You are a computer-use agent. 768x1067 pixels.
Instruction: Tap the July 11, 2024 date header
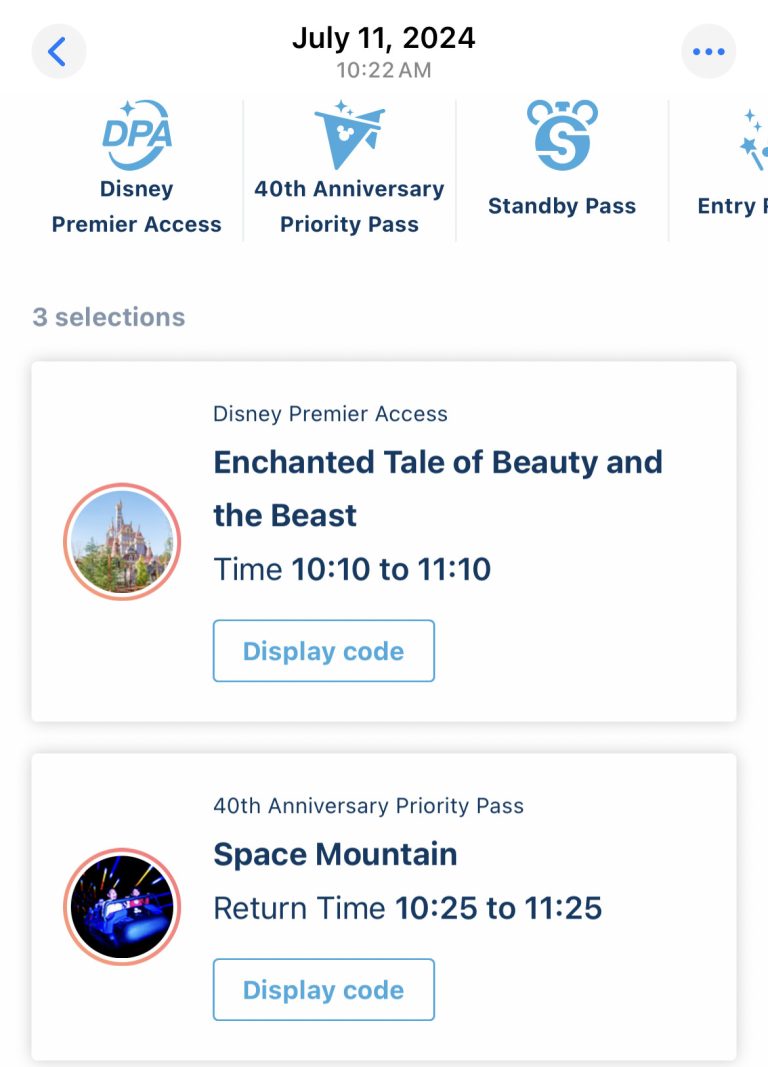(x=384, y=38)
